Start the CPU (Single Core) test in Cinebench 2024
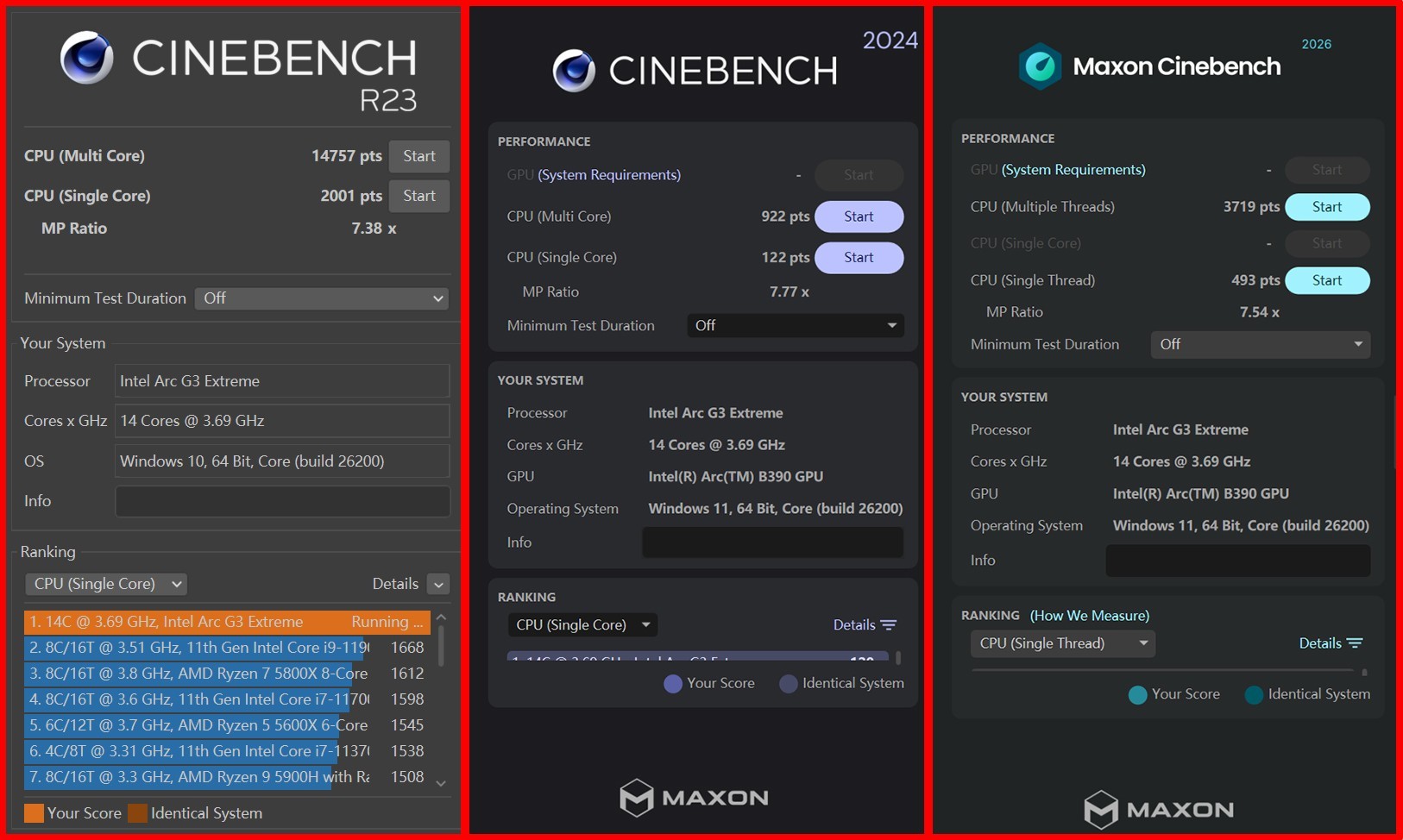Screen dimensions: 1403x840 pyautogui.click(x=859, y=257)
